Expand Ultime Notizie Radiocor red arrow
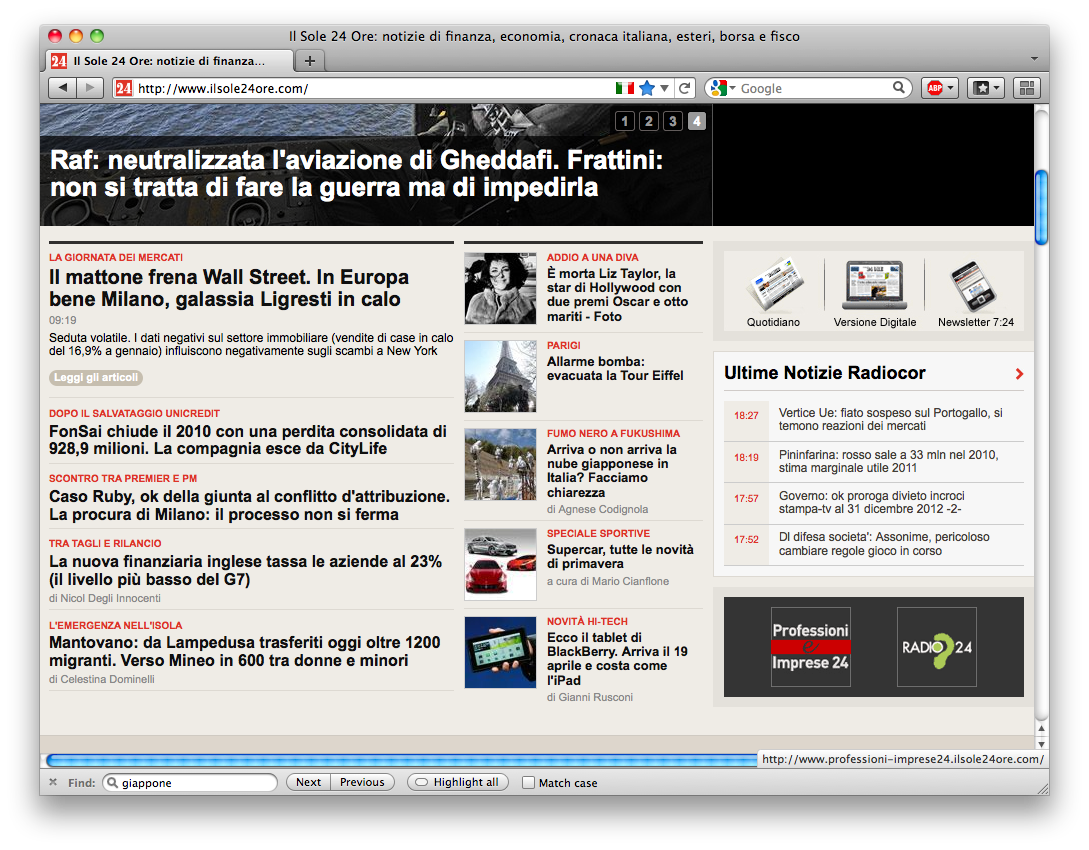Viewport: 1089px width, 850px height. coord(1019,374)
